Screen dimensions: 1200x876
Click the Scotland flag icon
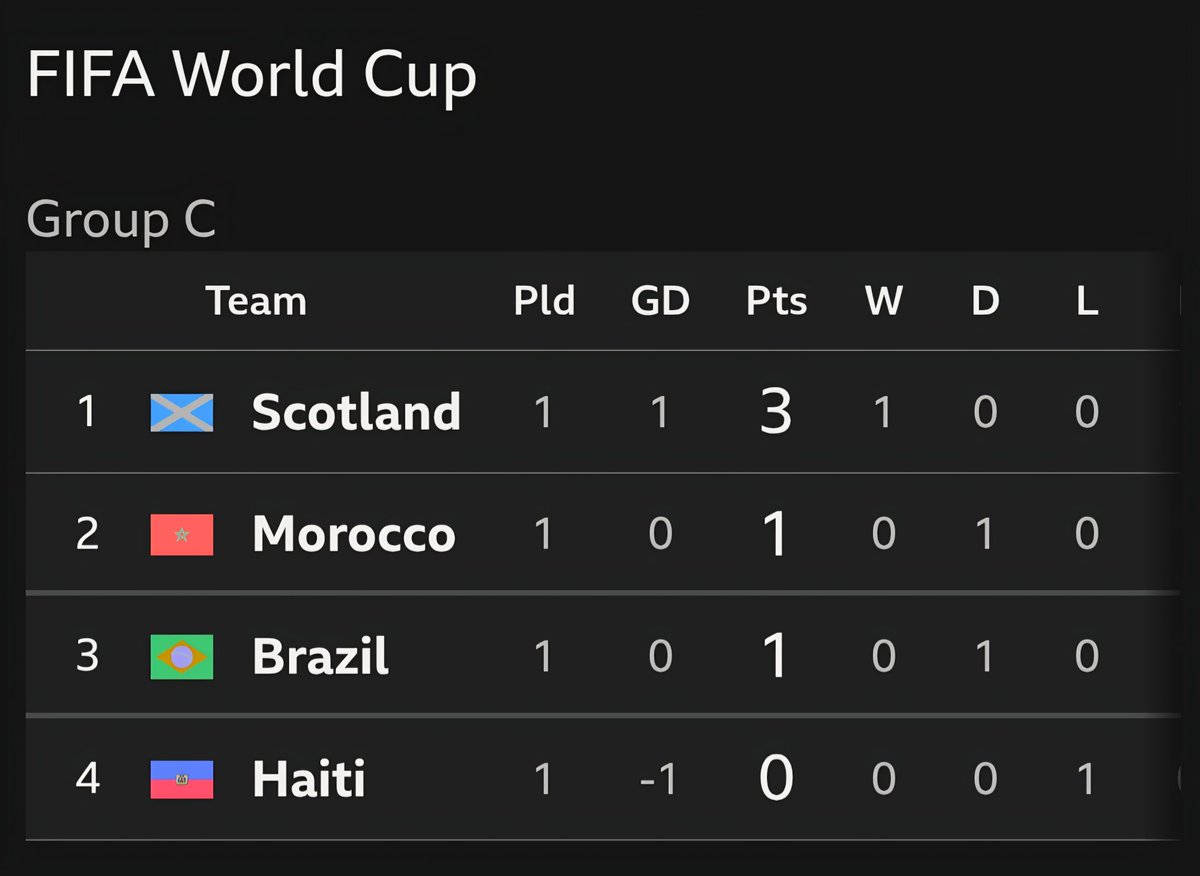click(x=182, y=412)
